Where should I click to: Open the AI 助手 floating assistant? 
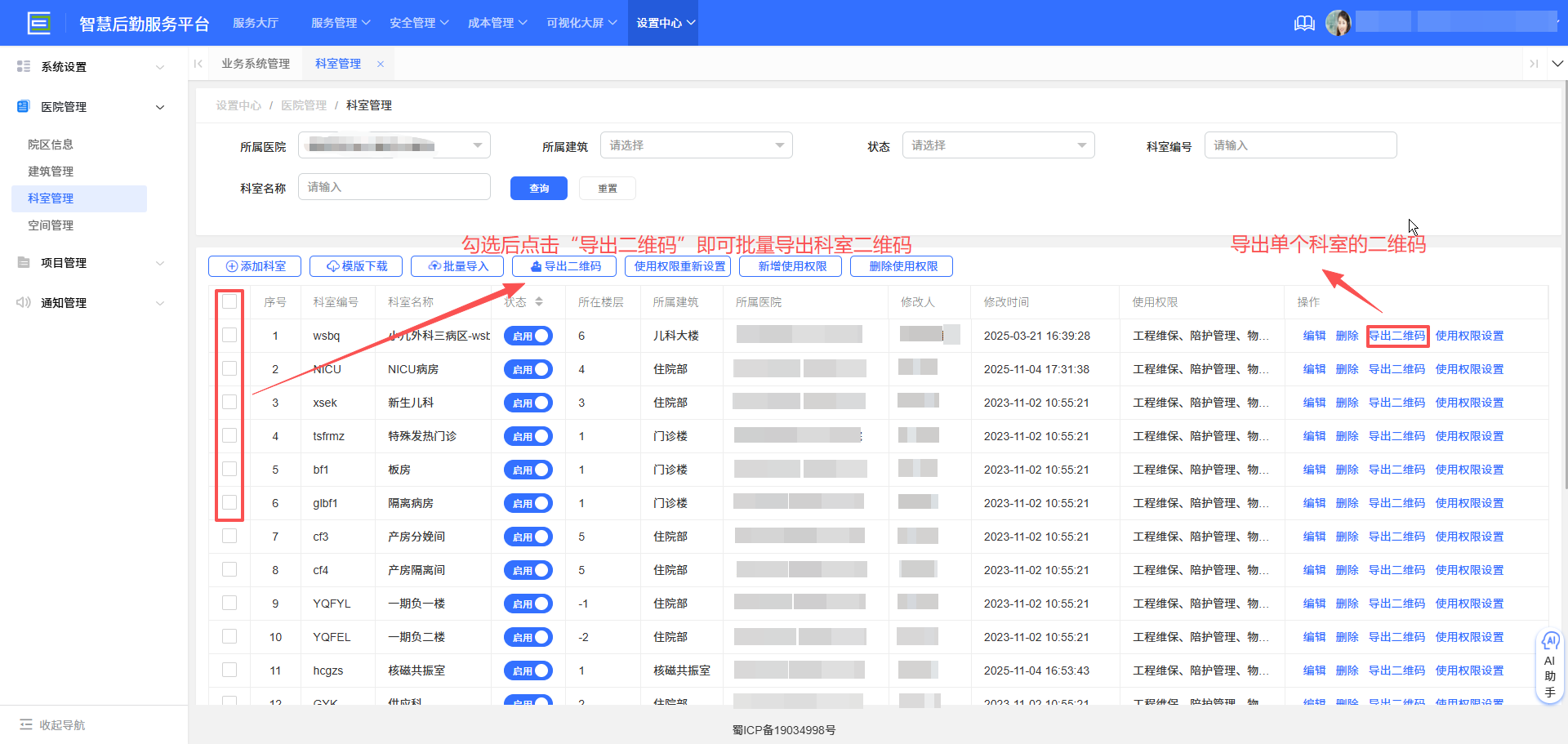point(1549,665)
